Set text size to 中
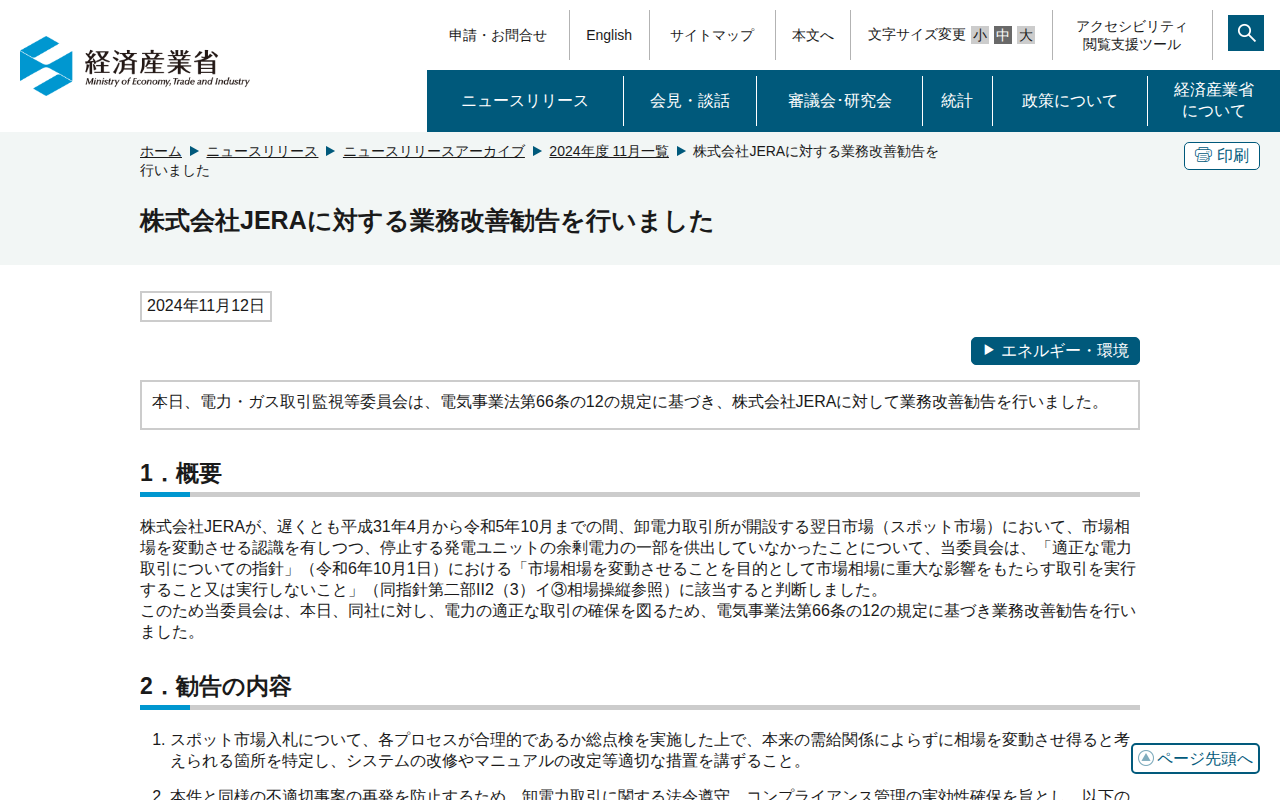The width and height of the screenshot is (1280, 800). click(x=1003, y=35)
